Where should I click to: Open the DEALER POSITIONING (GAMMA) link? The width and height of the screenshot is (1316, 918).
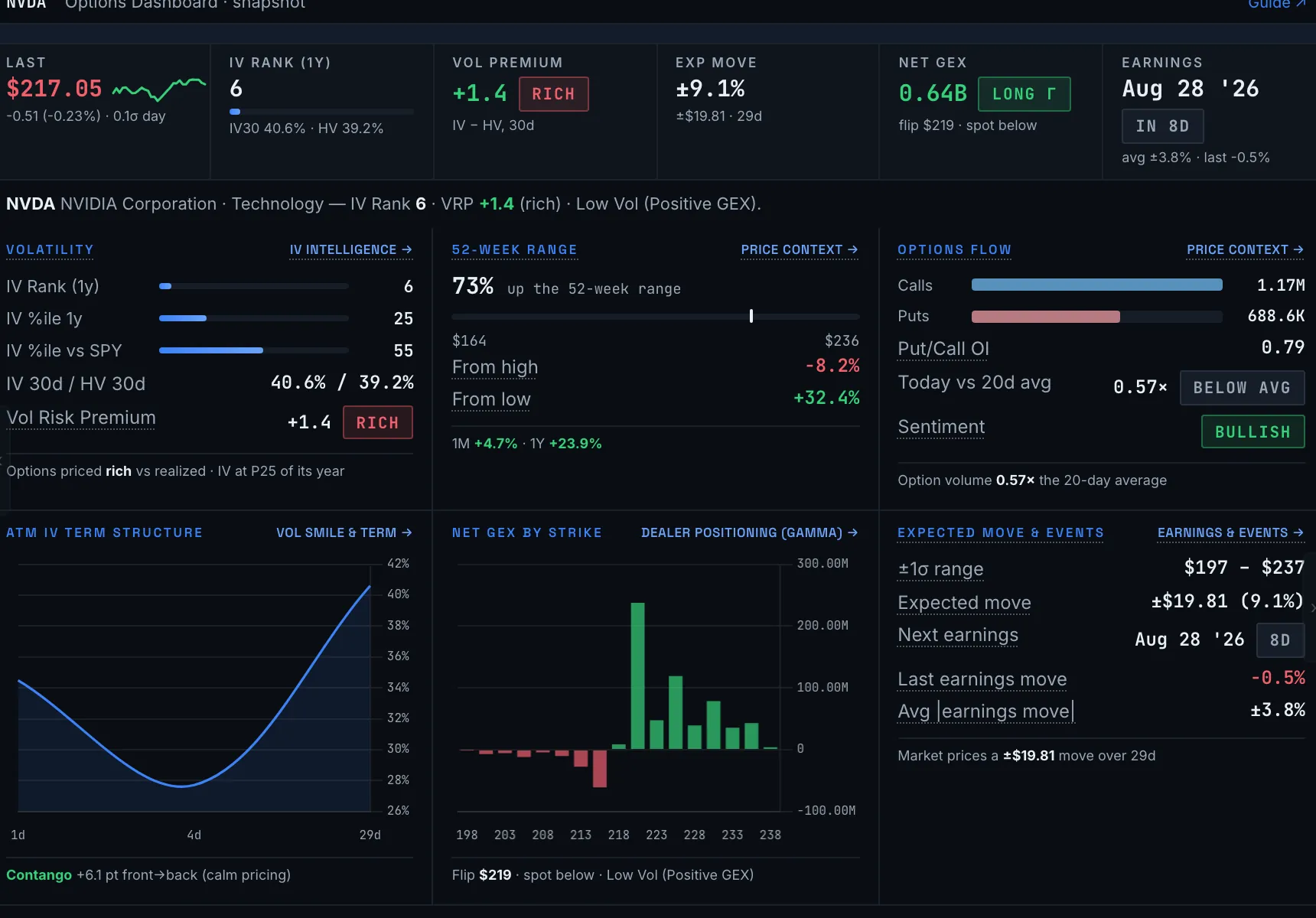749,532
